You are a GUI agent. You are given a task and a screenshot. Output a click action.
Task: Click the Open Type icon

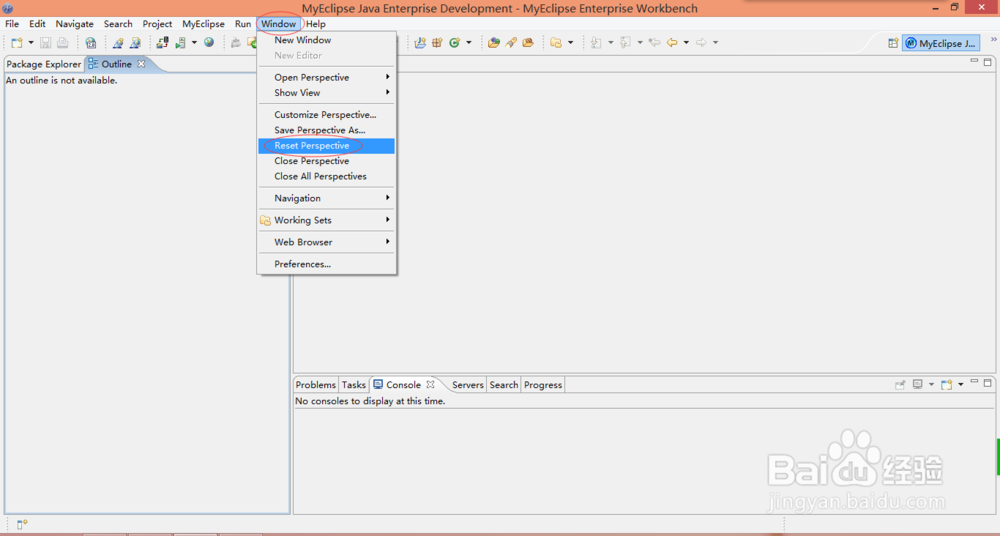tap(494, 43)
